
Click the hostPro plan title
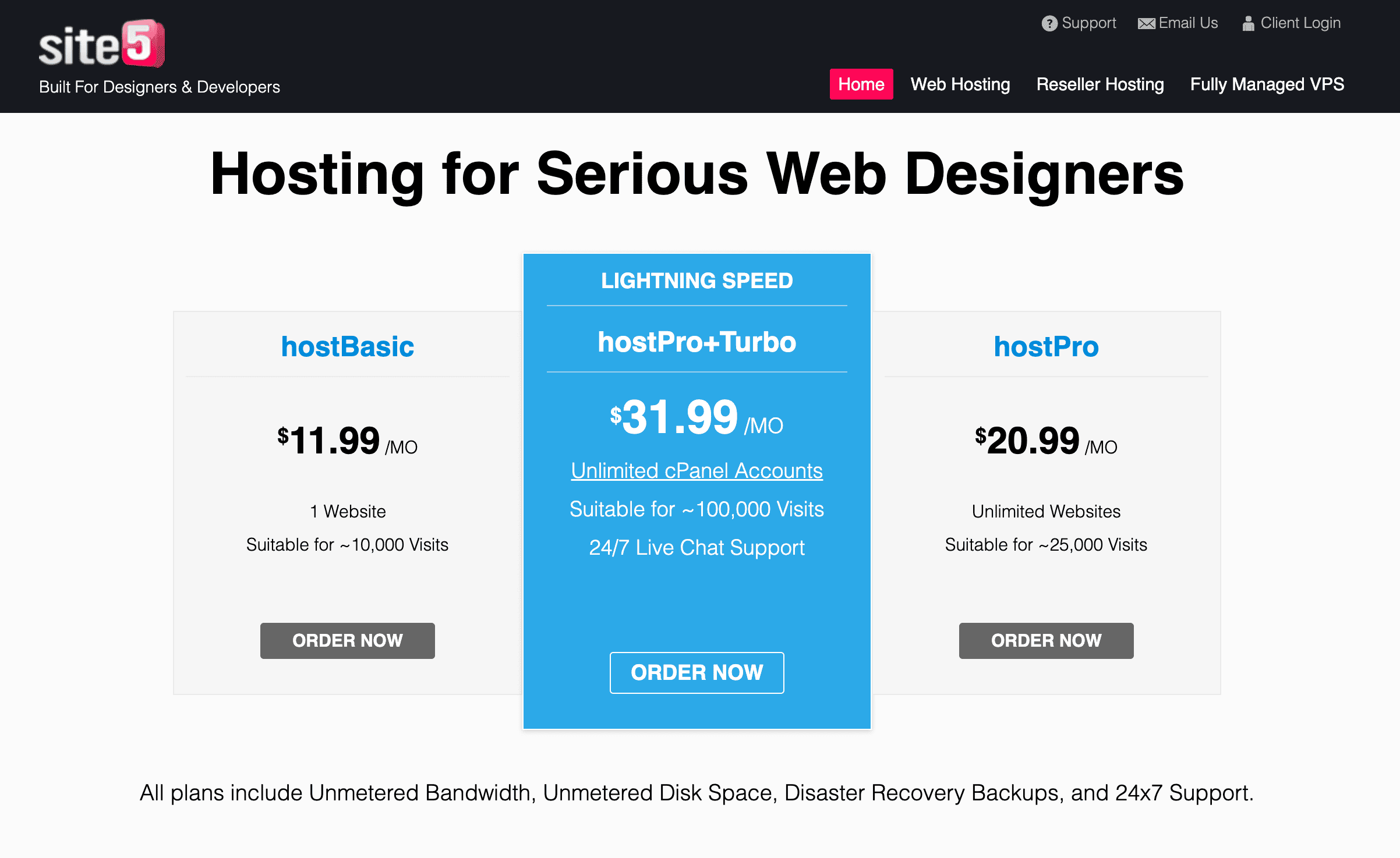[x=1046, y=346]
